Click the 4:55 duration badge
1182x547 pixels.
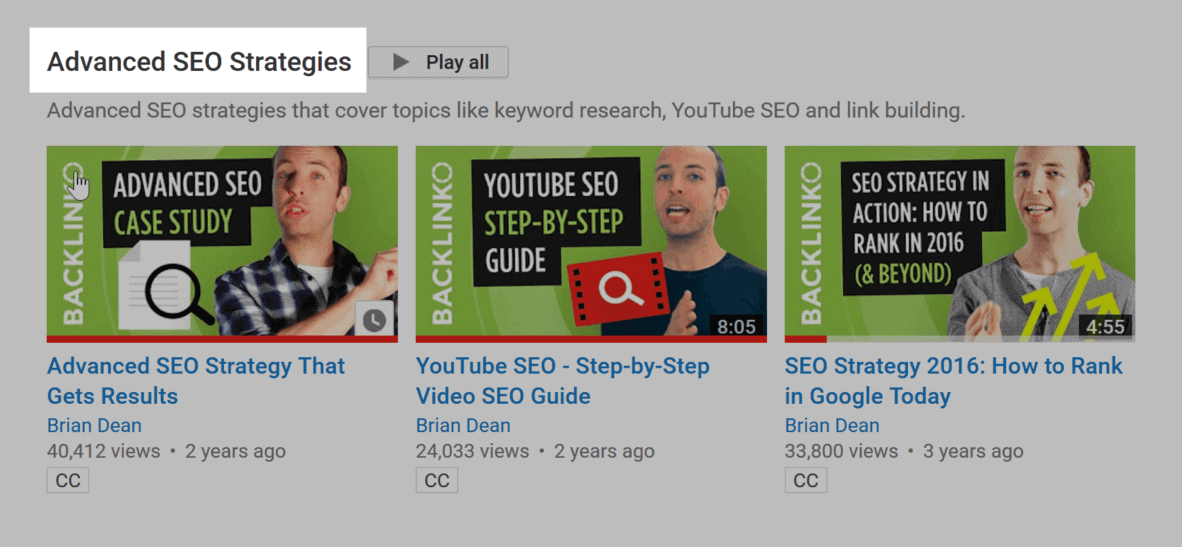coord(1106,326)
